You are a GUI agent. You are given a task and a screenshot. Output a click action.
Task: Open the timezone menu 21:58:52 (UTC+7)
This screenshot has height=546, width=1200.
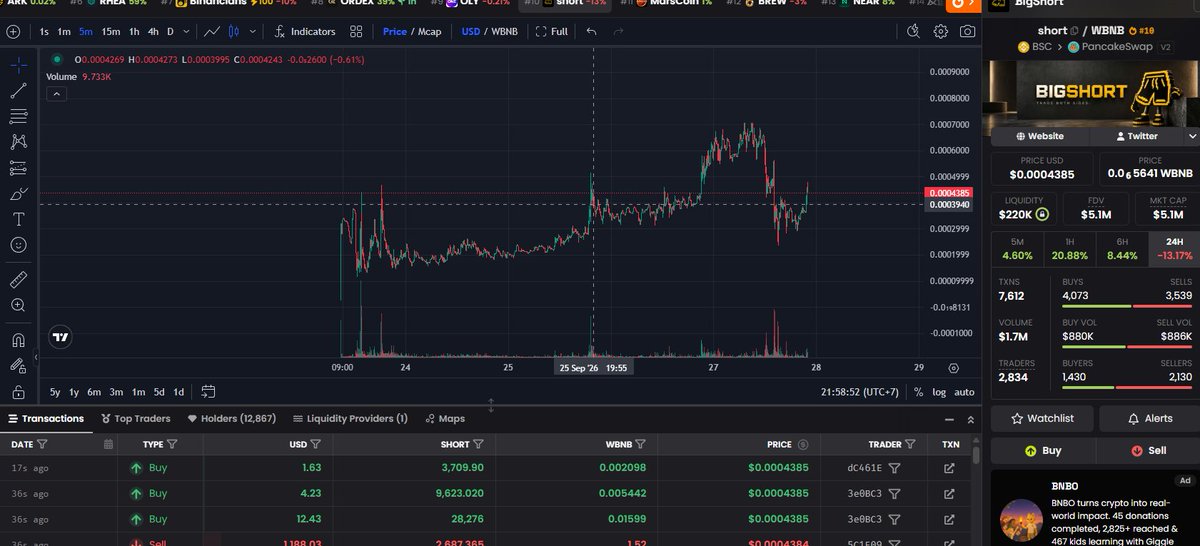click(x=861, y=392)
